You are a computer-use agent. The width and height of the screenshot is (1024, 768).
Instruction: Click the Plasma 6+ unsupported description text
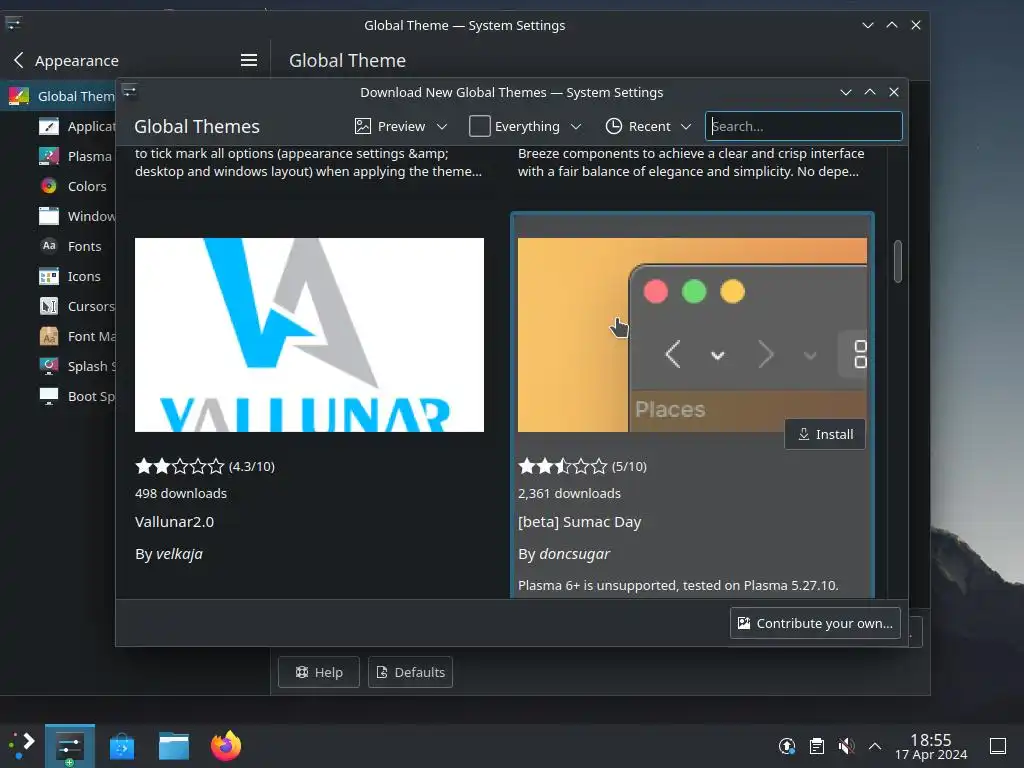coord(679,585)
